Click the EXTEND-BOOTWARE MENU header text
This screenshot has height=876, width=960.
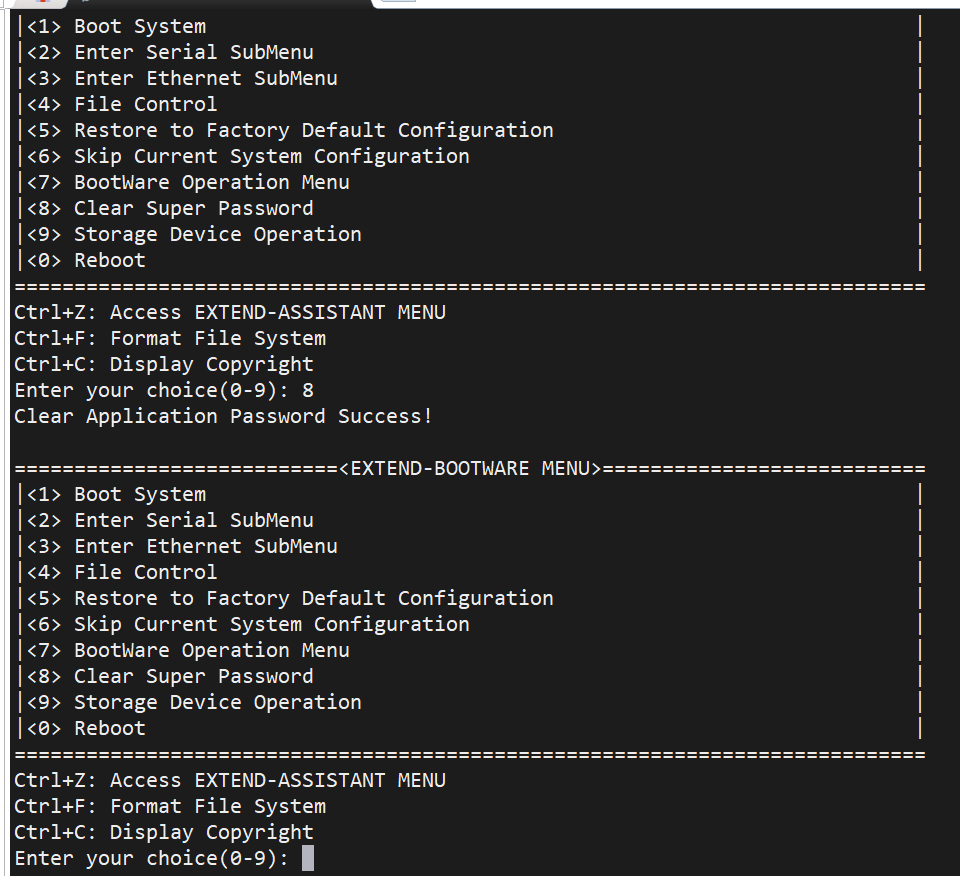[x=470, y=468]
